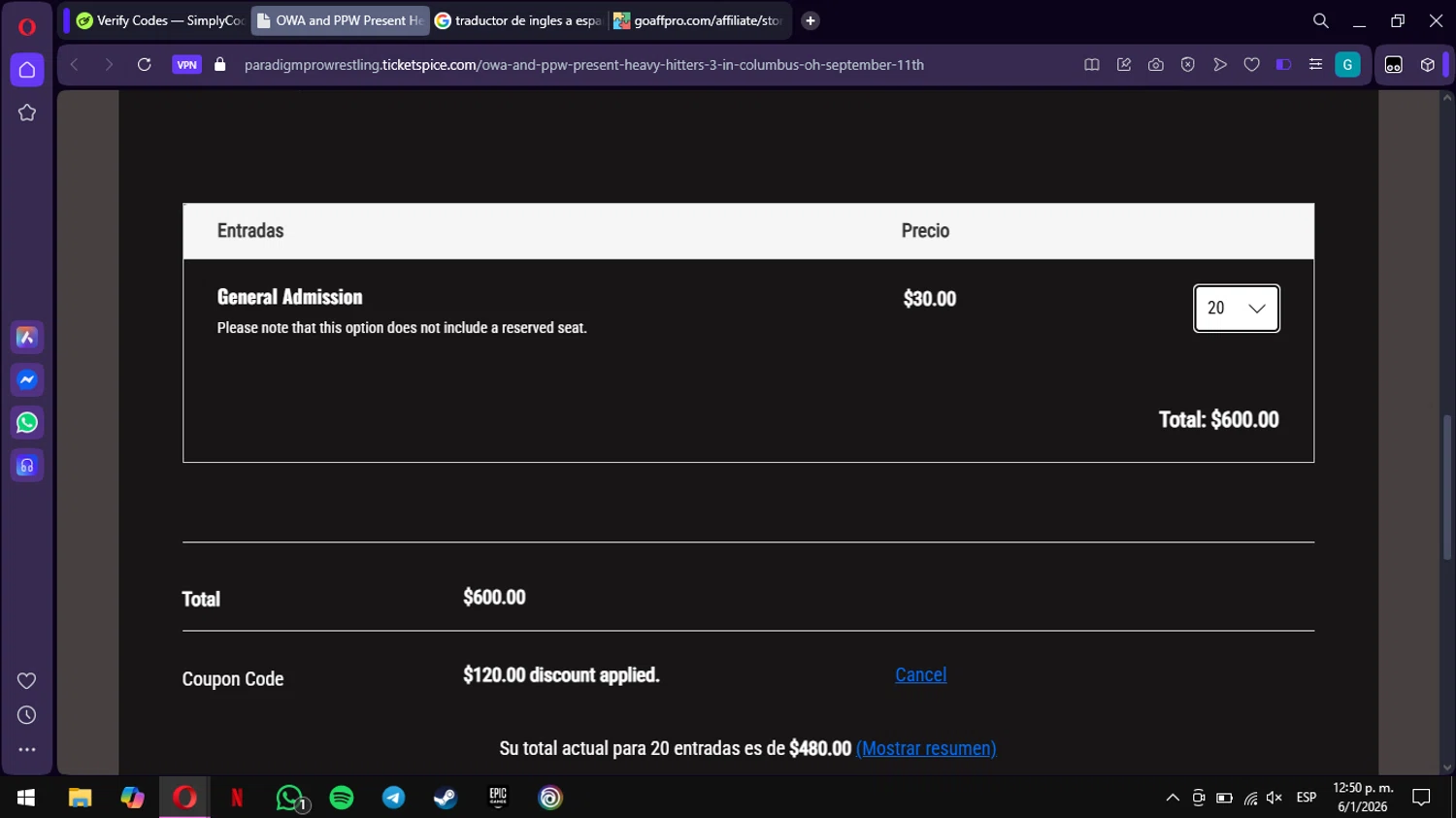Go to Opera start page home icon
This screenshot has width=1456, height=818.
coord(27,70)
